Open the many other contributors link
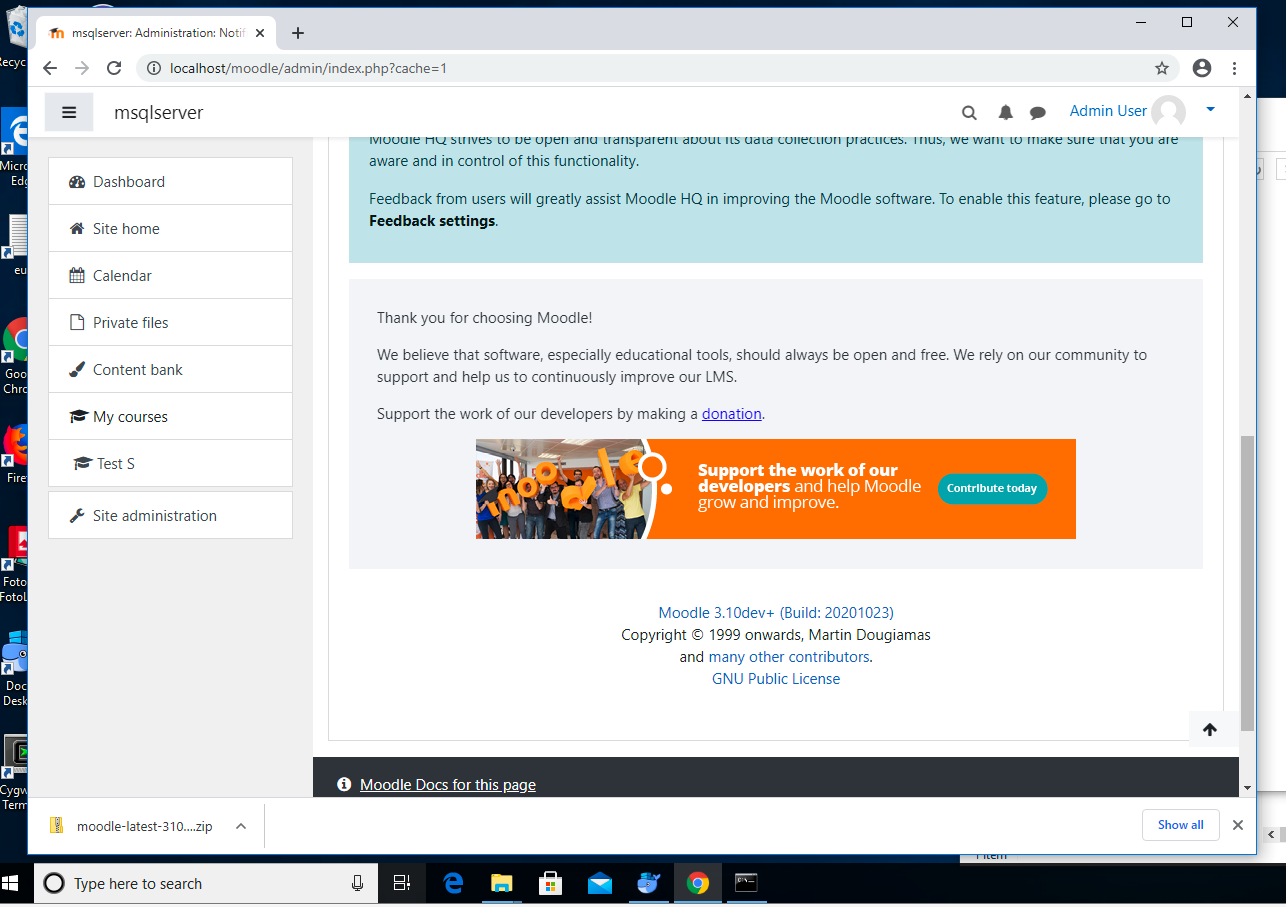Image resolution: width=1286 pixels, height=907 pixels. pos(789,657)
